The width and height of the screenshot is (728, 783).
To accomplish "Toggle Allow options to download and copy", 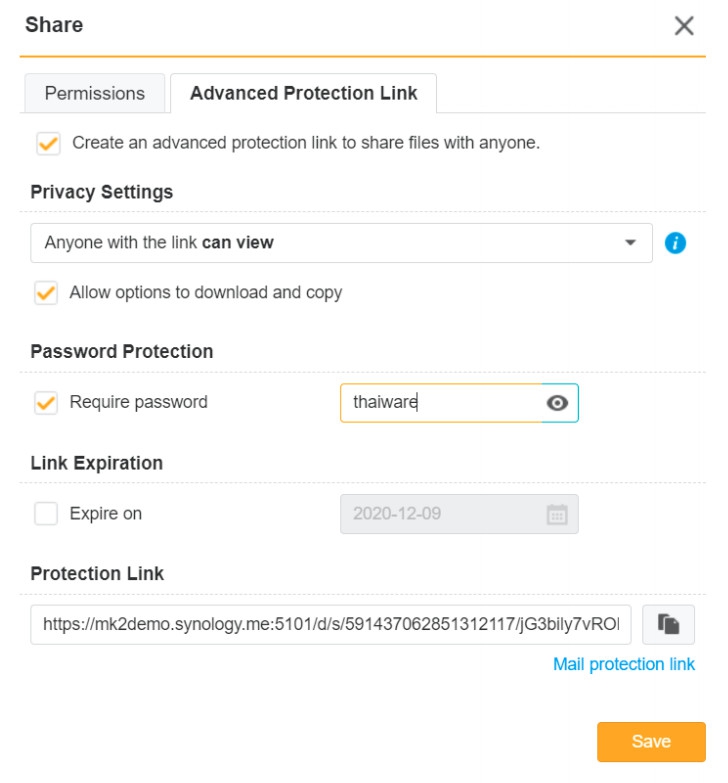I will click(46, 293).
